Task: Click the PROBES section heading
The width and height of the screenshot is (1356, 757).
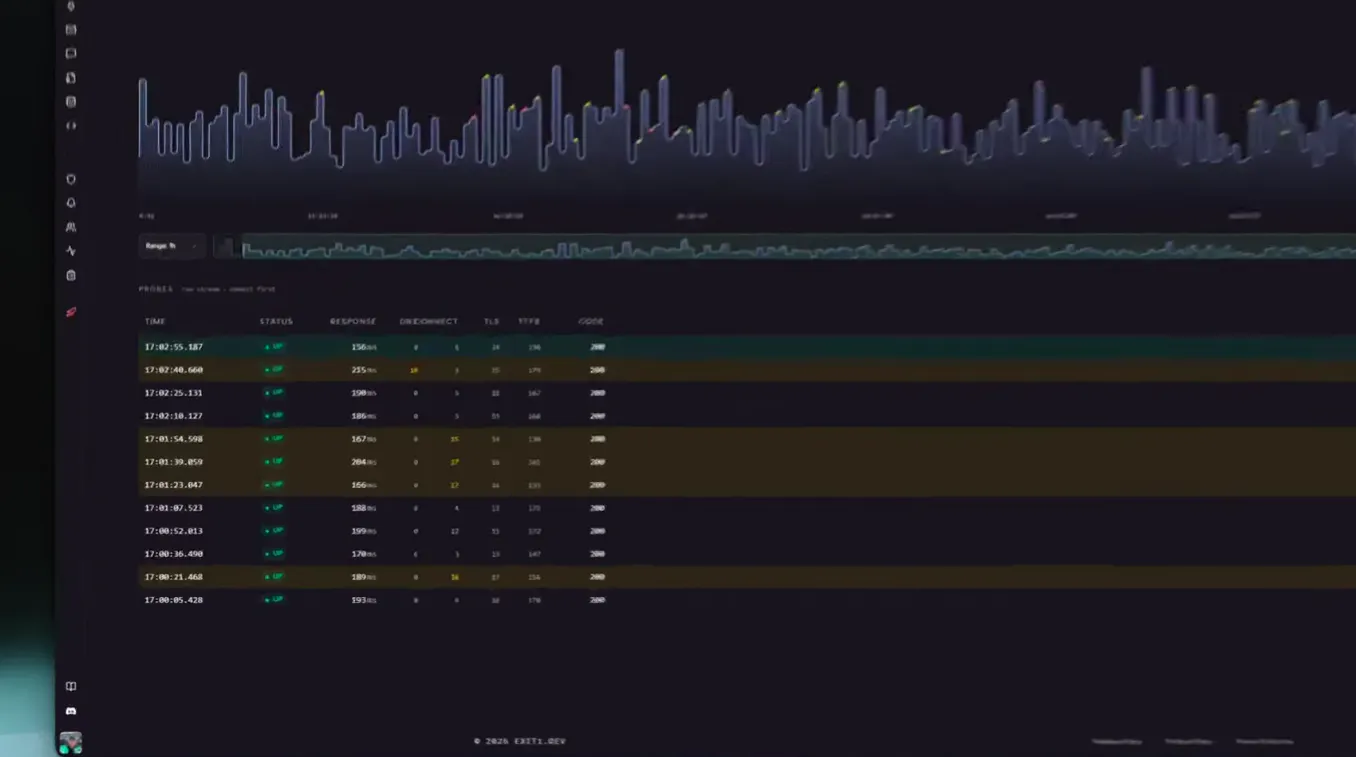Action: pos(156,289)
